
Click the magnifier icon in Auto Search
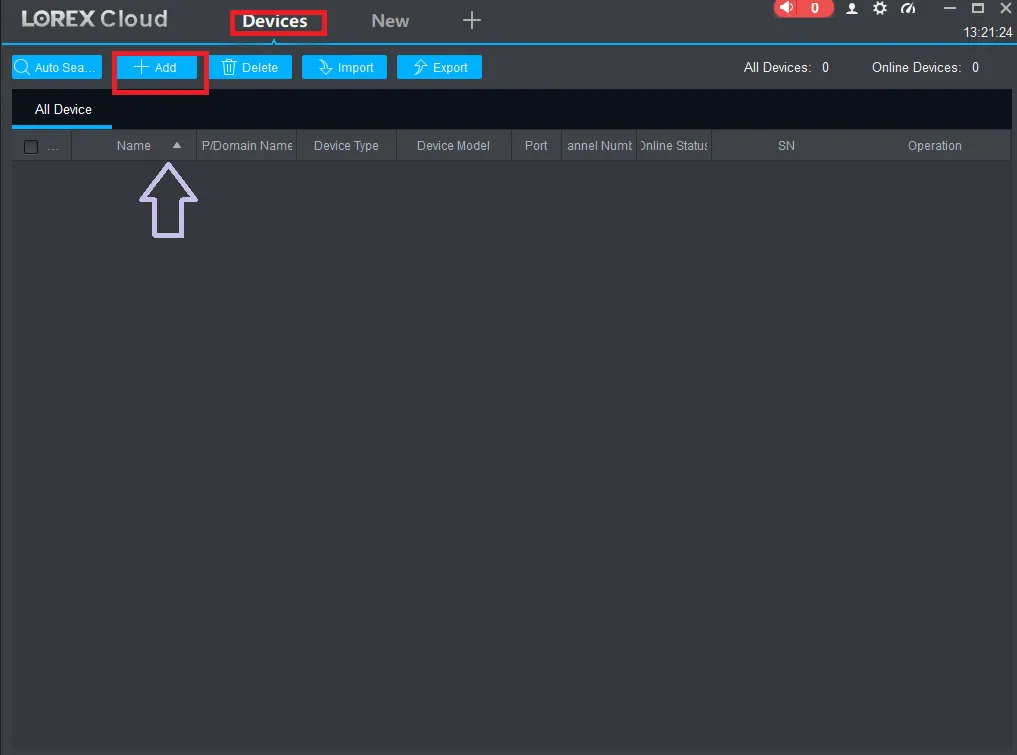pos(21,67)
